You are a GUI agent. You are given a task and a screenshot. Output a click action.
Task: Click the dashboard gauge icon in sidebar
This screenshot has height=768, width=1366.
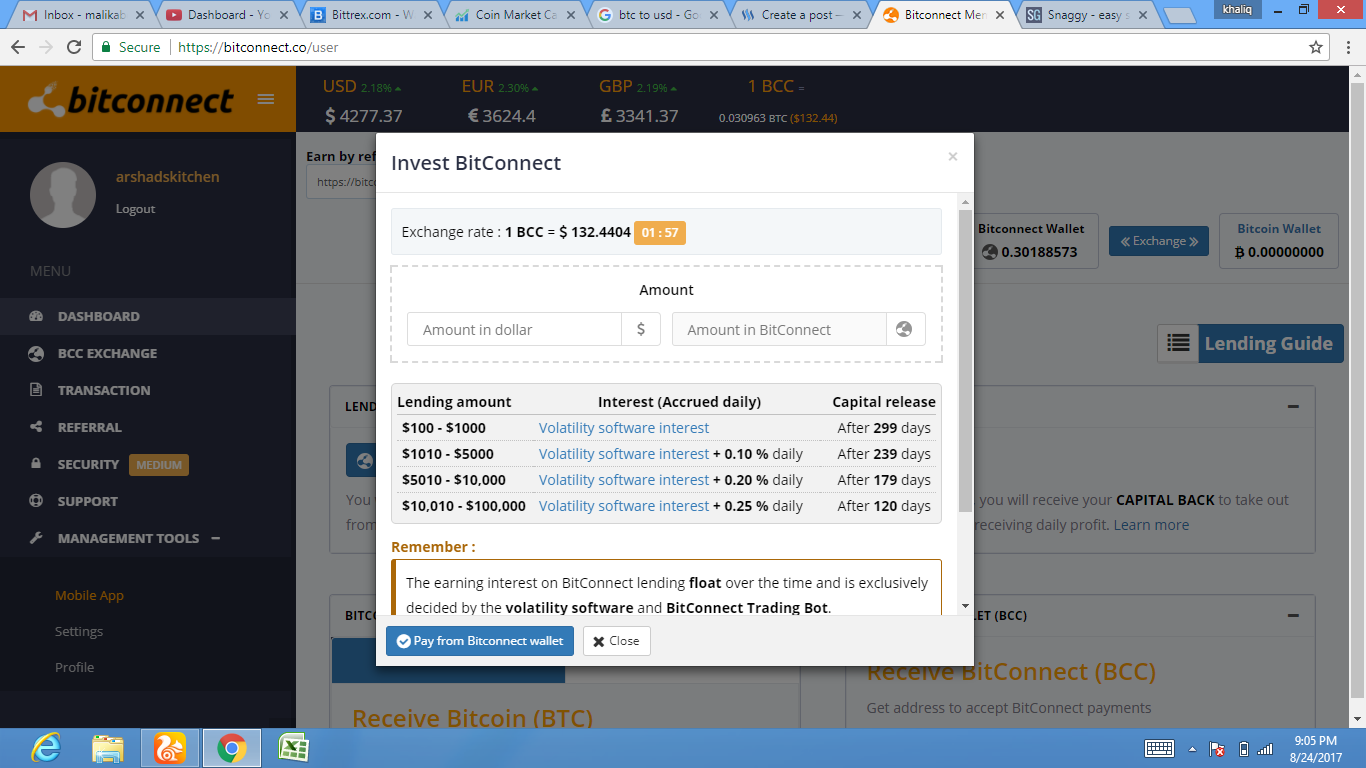click(x=37, y=316)
